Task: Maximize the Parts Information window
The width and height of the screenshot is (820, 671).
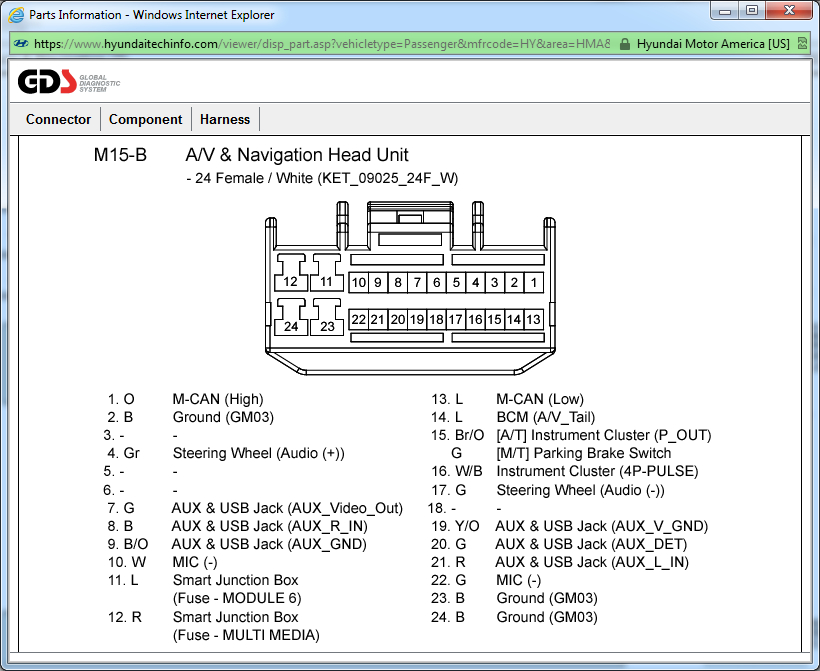Action: [x=752, y=11]
